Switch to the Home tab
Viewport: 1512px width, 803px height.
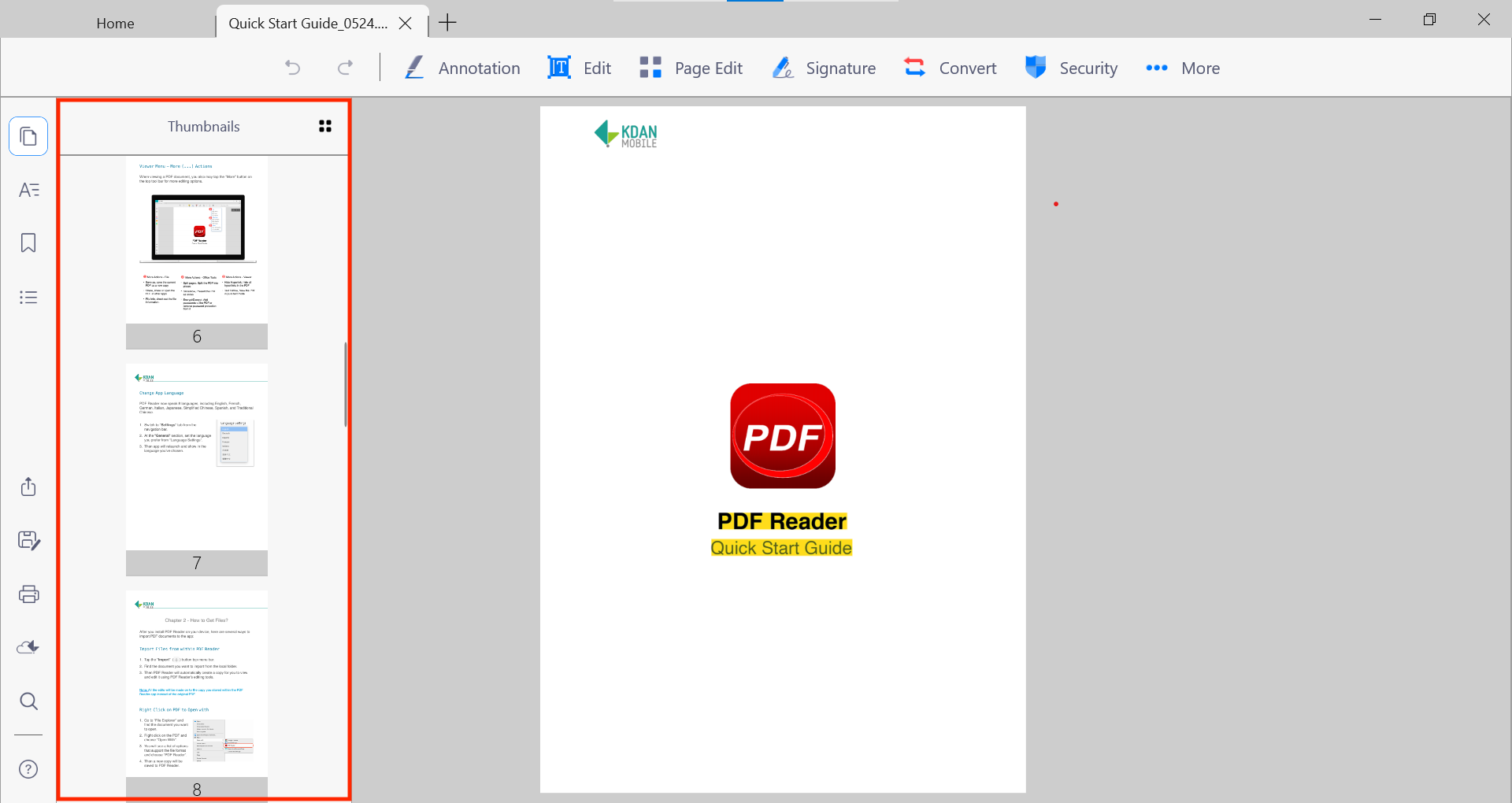[115, 24]
